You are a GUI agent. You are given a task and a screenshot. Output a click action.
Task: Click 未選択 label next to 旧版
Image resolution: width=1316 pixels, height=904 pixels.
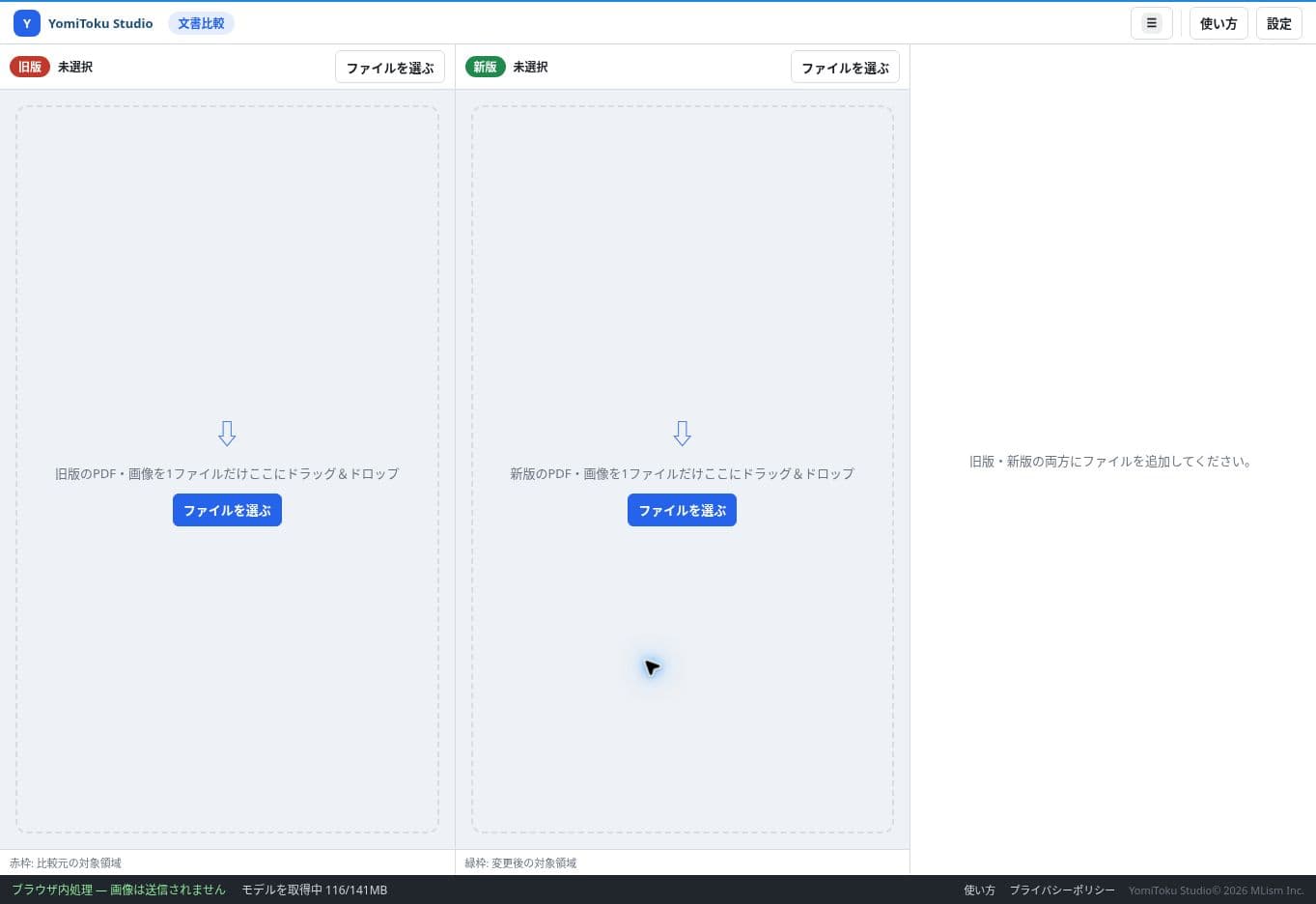75,67
